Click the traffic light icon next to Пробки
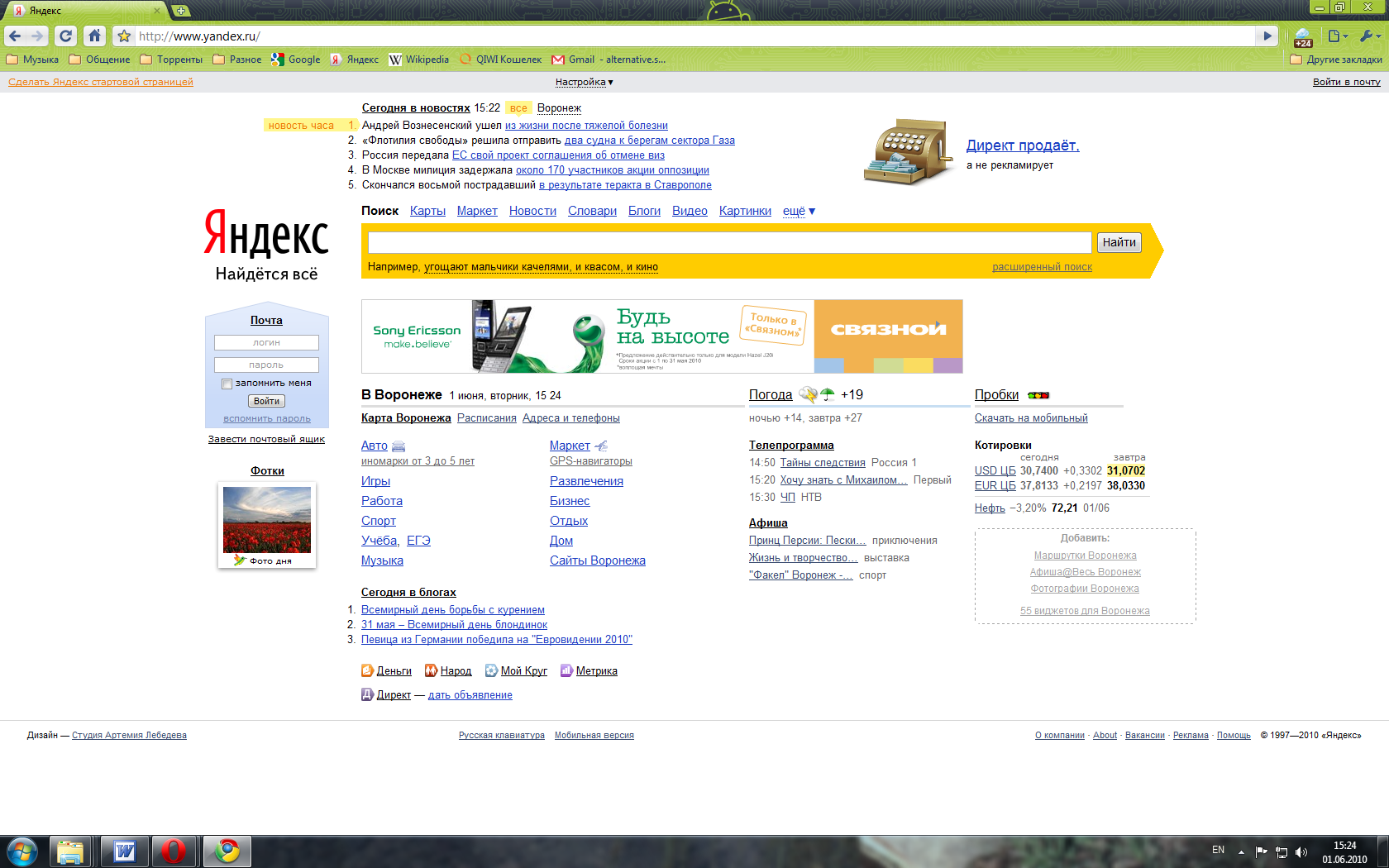Screen dimensions: 1389x868 pos(1038,395)
